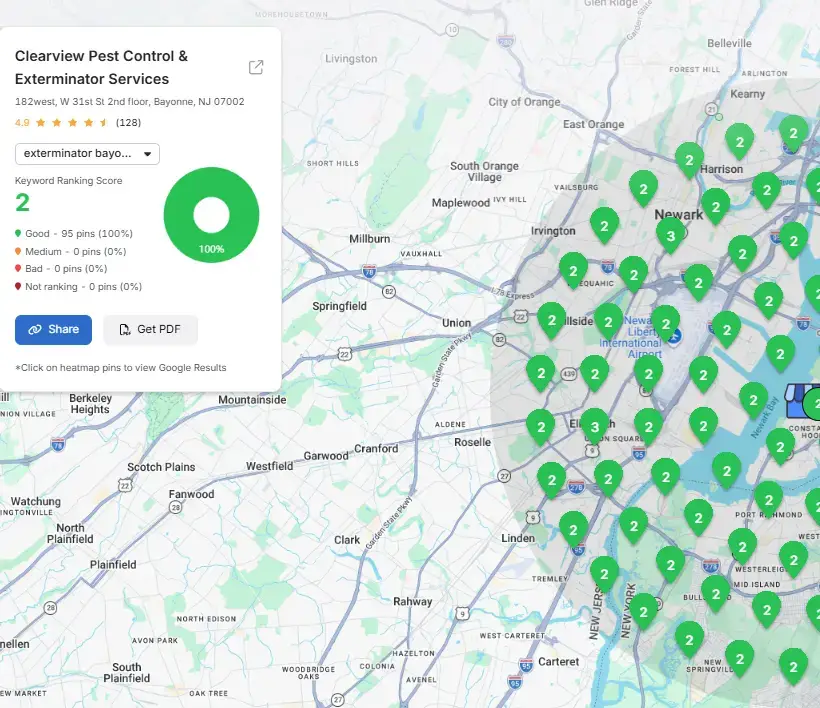Click the dropdown arrow in keyword selector

[x=147, y=154]
